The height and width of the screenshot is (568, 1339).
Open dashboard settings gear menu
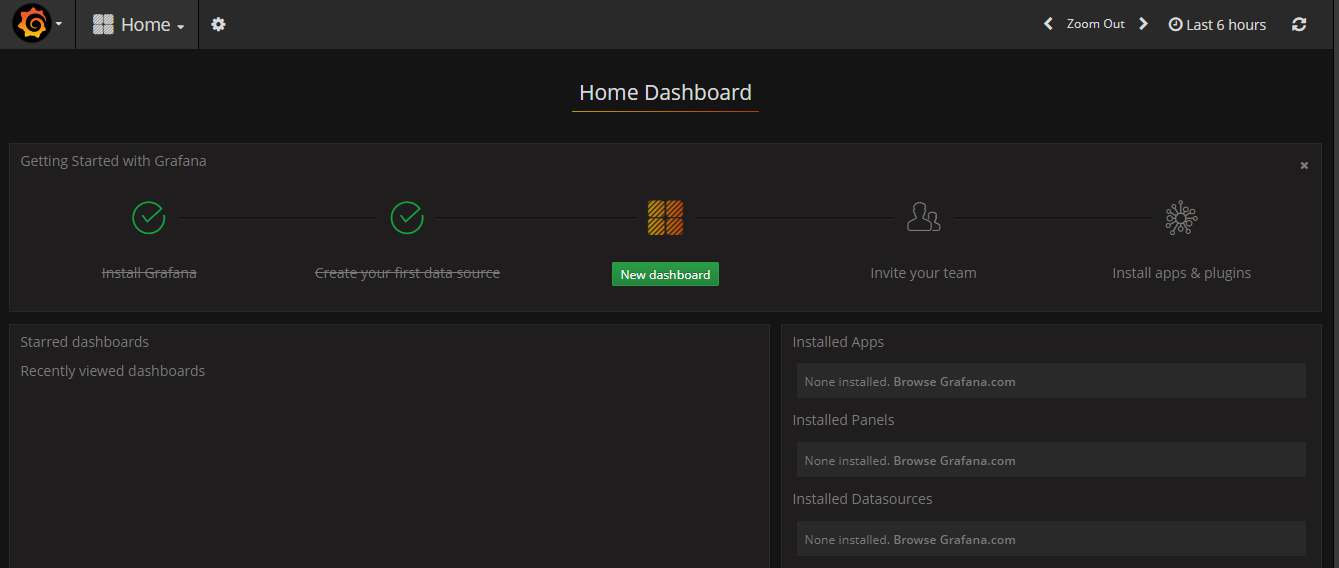coord(218,24)
